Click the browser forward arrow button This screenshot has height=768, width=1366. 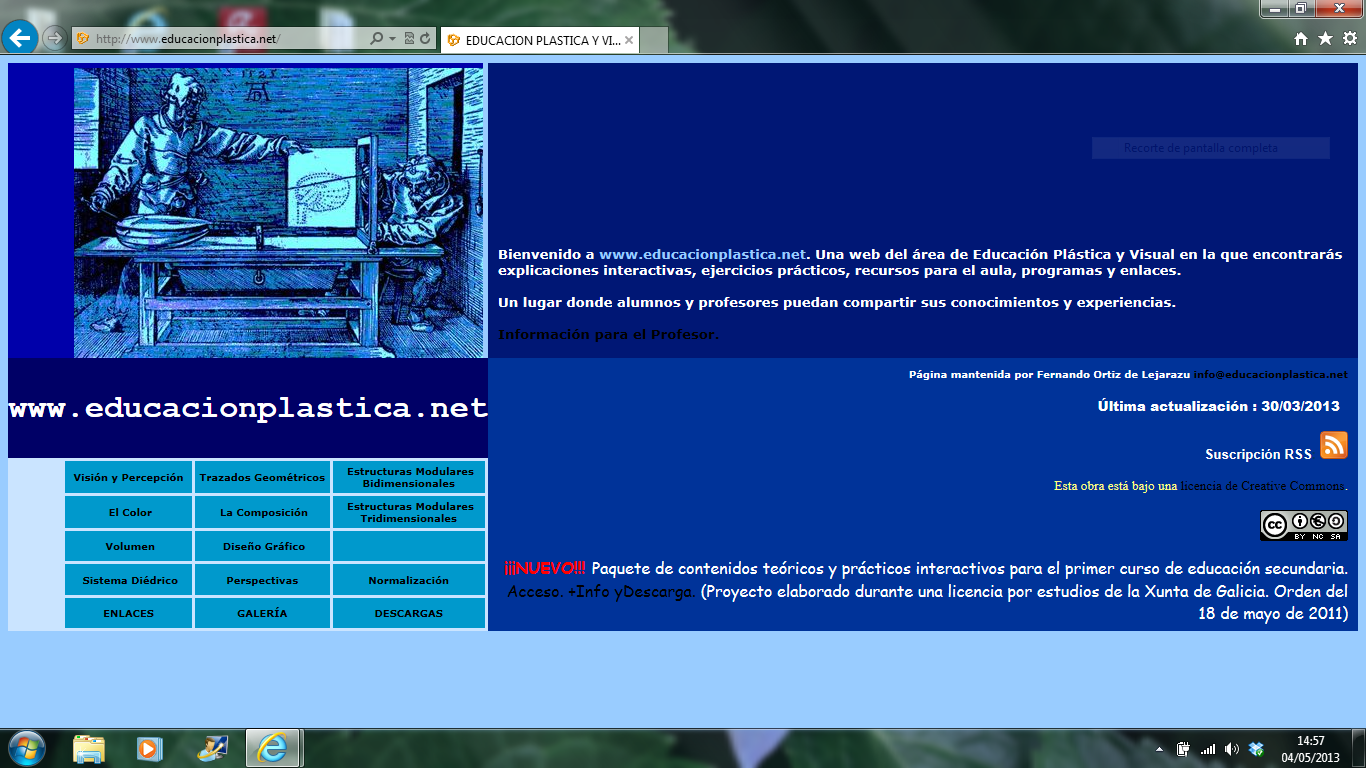click(54, 39)
